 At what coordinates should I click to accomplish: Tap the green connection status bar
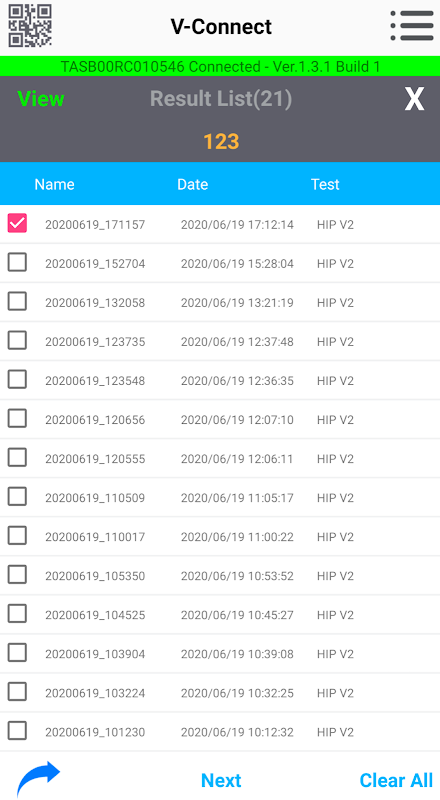[x=220, y=66]
